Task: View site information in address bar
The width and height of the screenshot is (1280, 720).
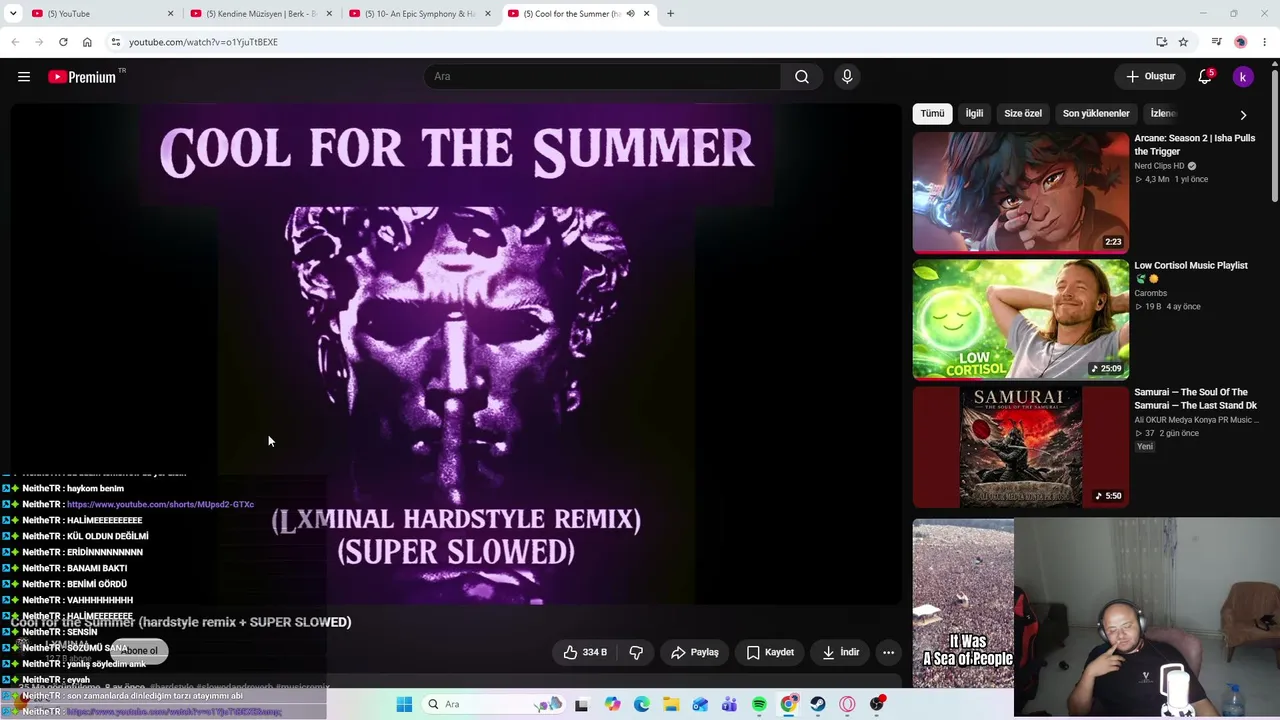Action: [x=116, y=42]
